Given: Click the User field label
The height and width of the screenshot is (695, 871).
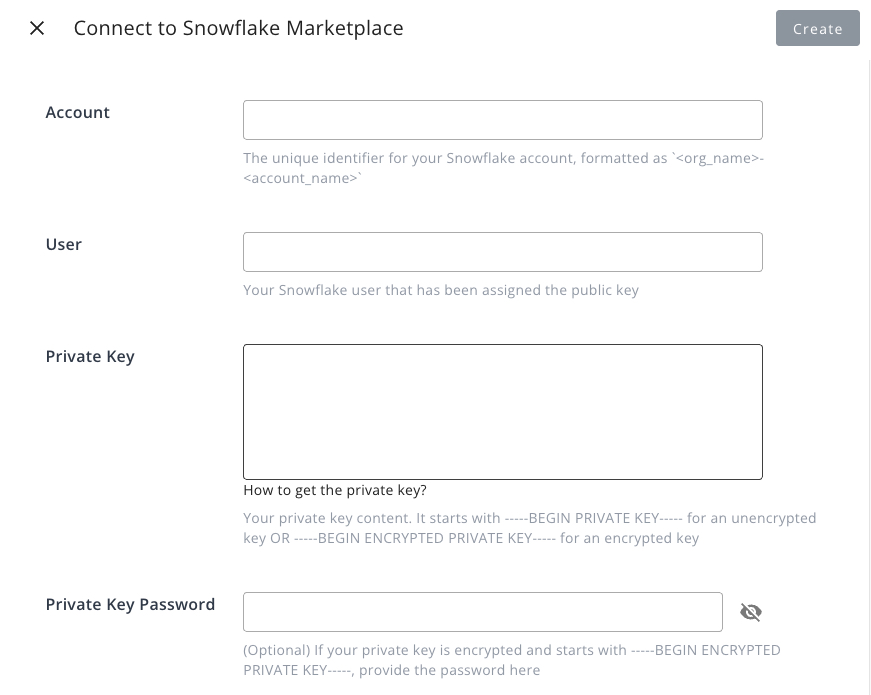Looking at the screenshot, I should coord(64,245).
